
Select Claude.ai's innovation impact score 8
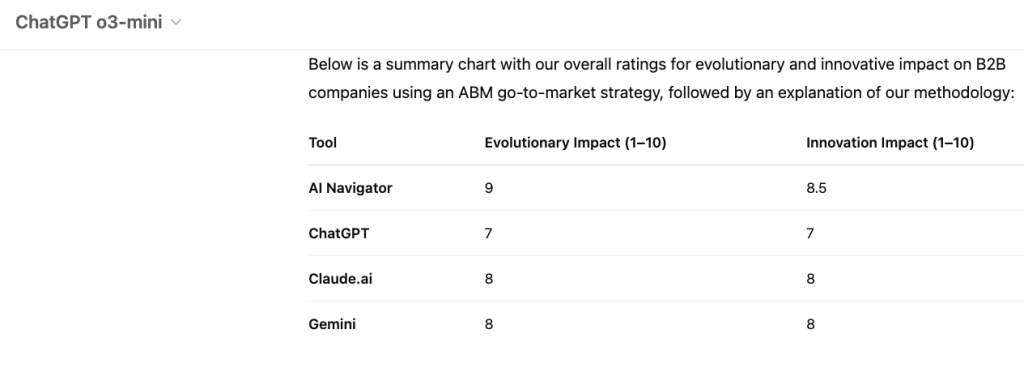click(810, 279)
